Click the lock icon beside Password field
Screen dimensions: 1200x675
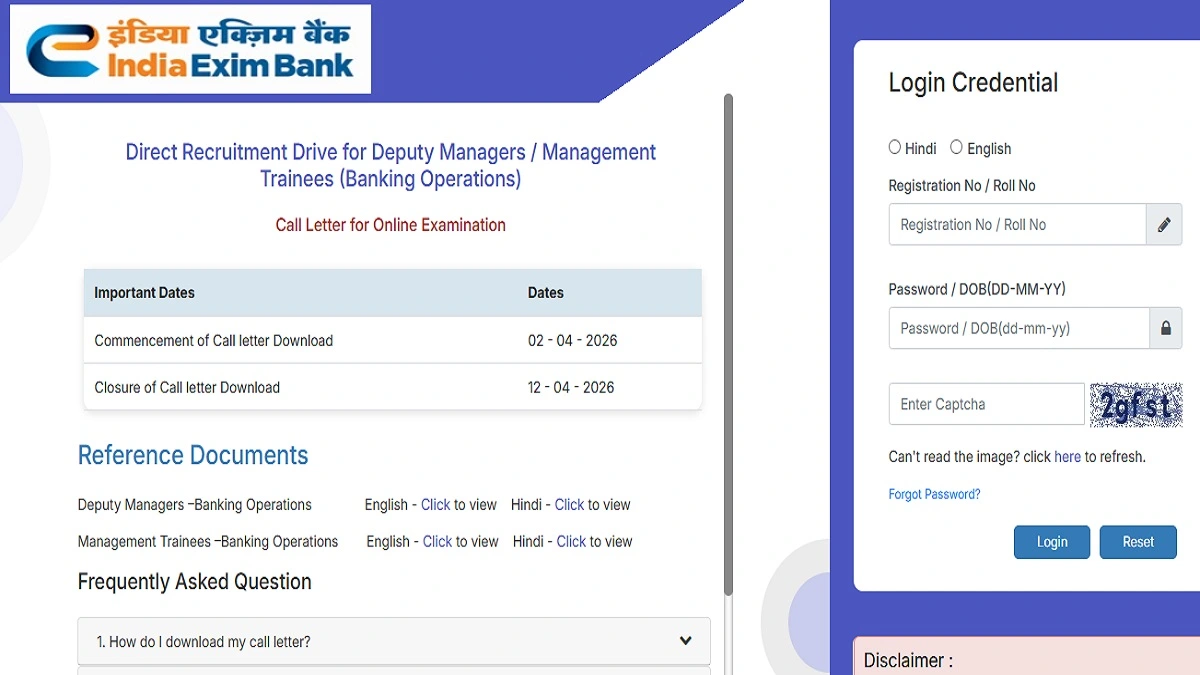point(1165,328)
